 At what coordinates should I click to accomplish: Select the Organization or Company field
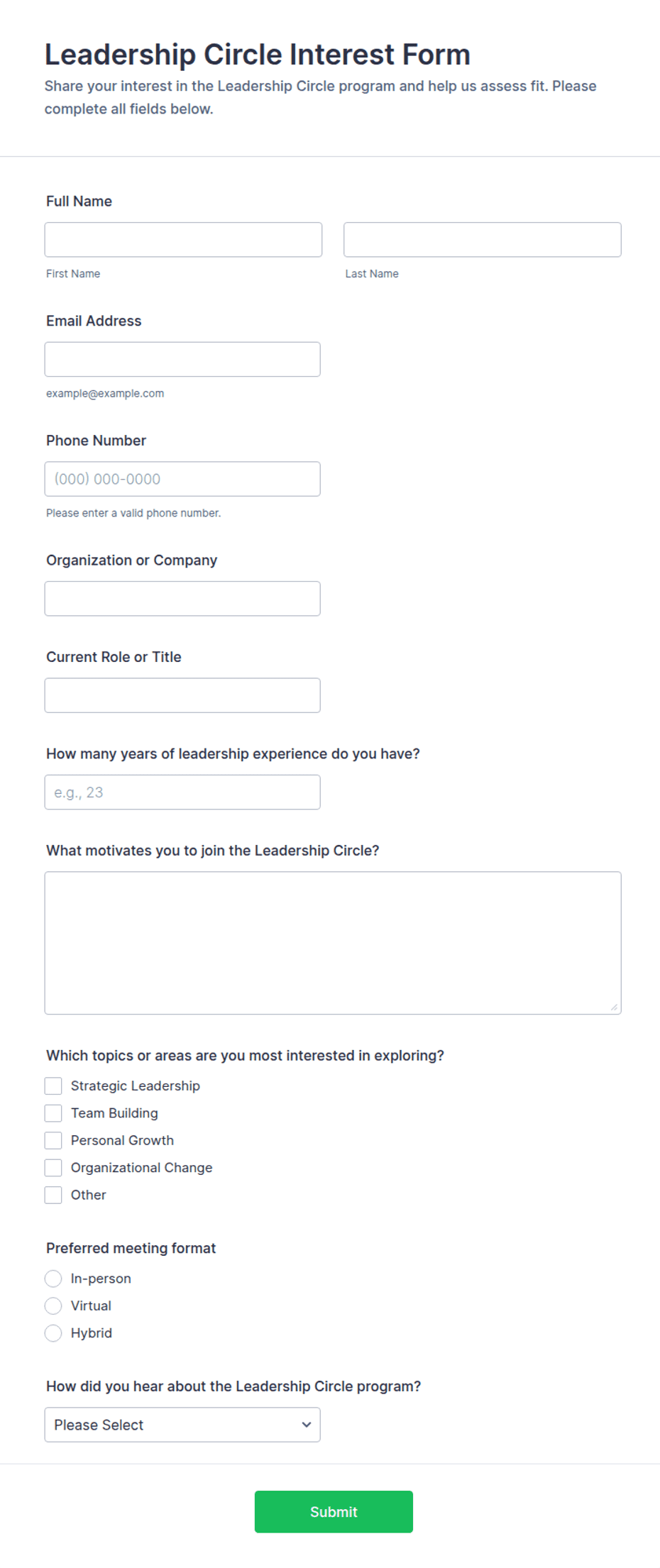(x=182, y=599)
